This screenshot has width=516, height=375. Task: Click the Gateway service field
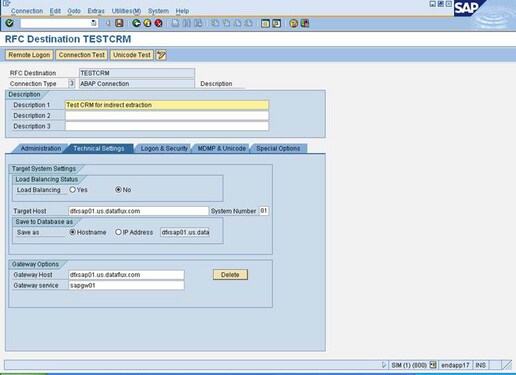point(126,285)
